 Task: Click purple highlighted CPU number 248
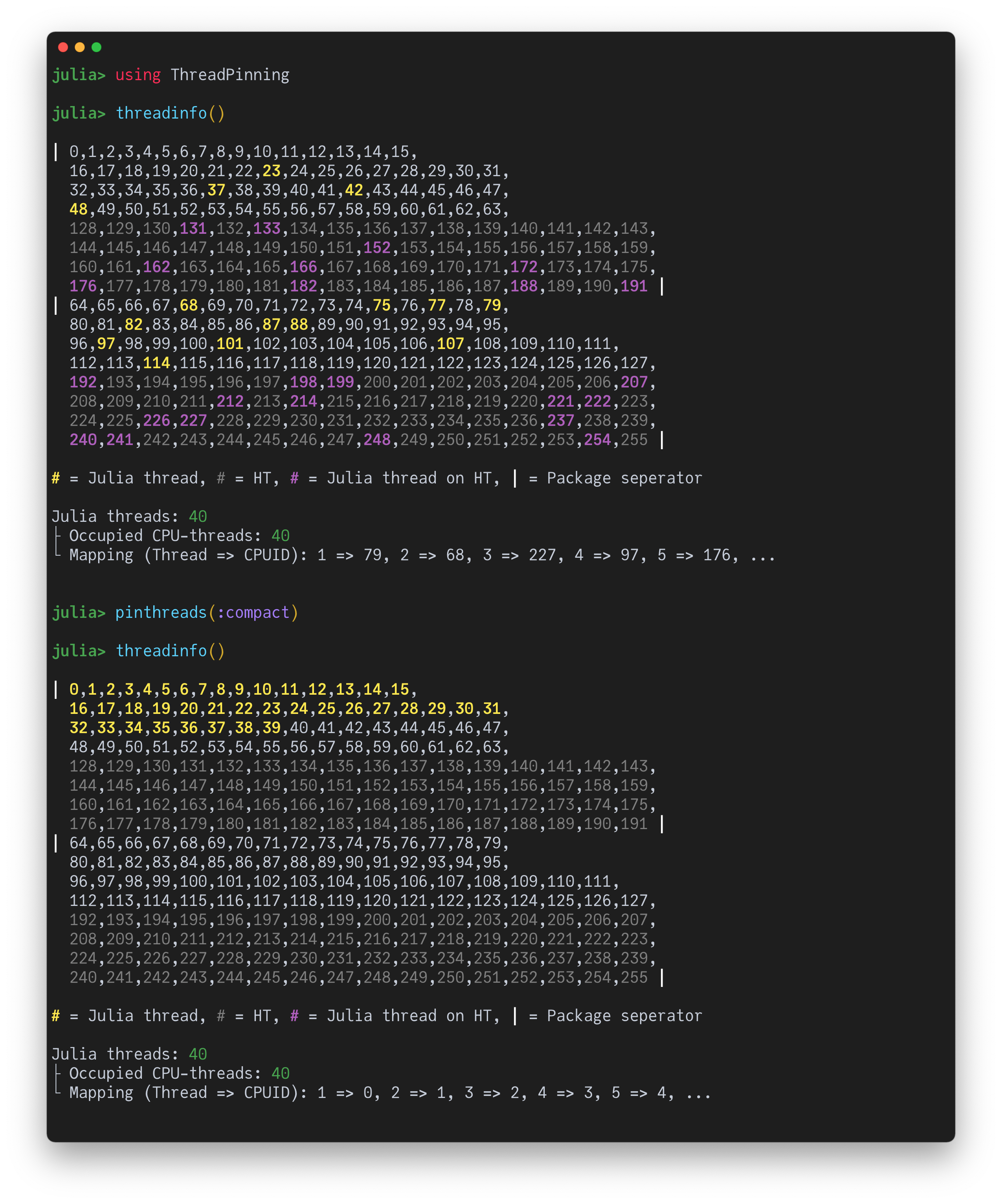click(377, 440)
